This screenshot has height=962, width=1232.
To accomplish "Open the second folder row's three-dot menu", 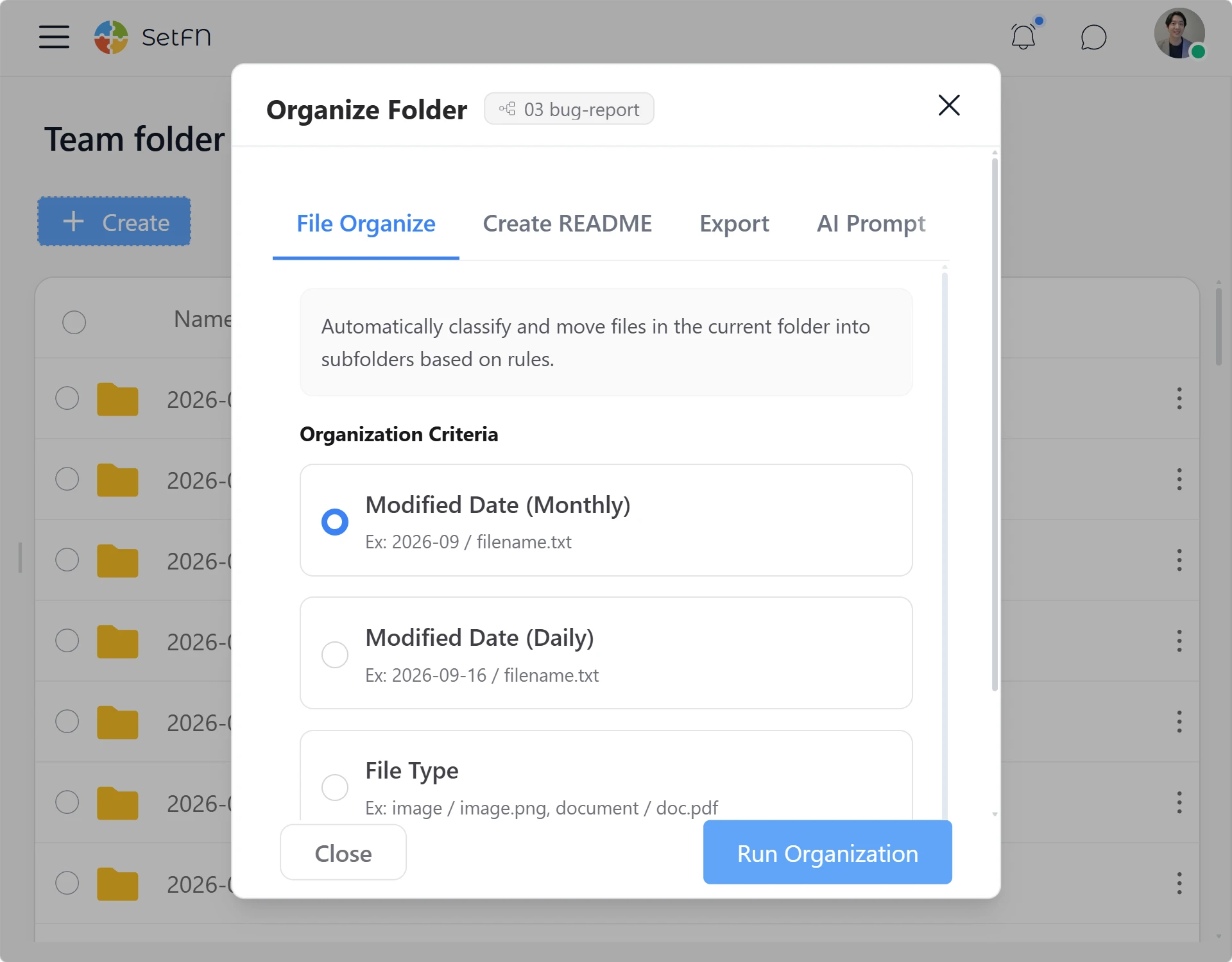I will point(1179,479).
